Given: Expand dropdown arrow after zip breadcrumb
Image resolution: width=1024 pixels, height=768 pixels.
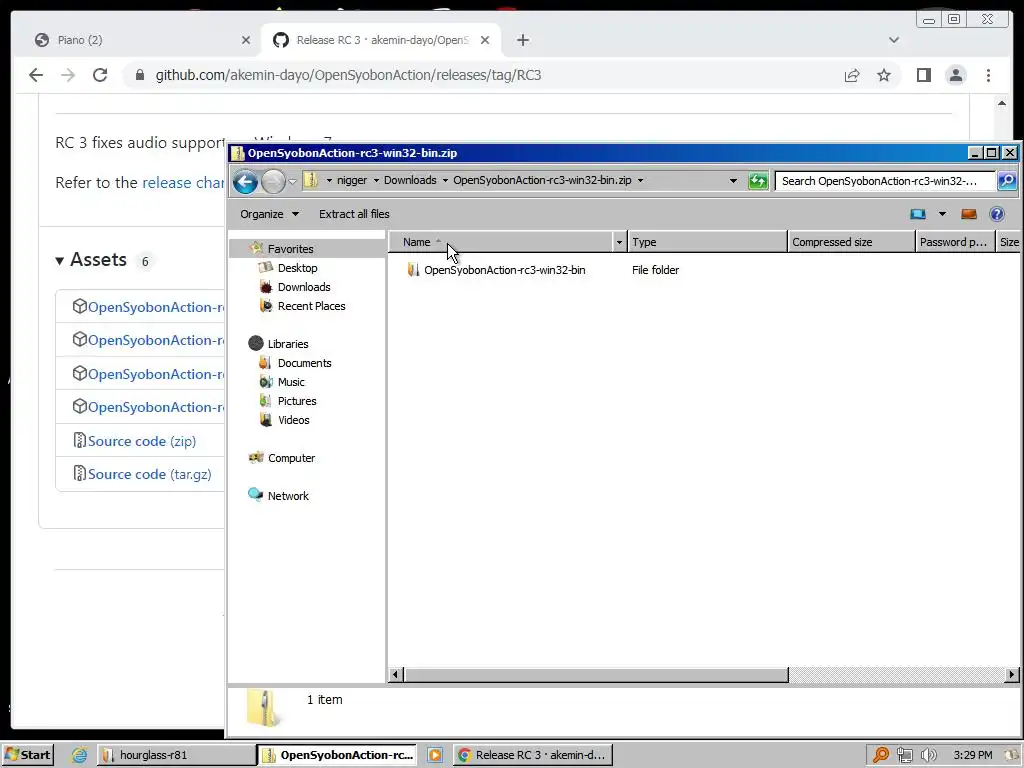Looking at the screenshot, I should pos(640,180).
